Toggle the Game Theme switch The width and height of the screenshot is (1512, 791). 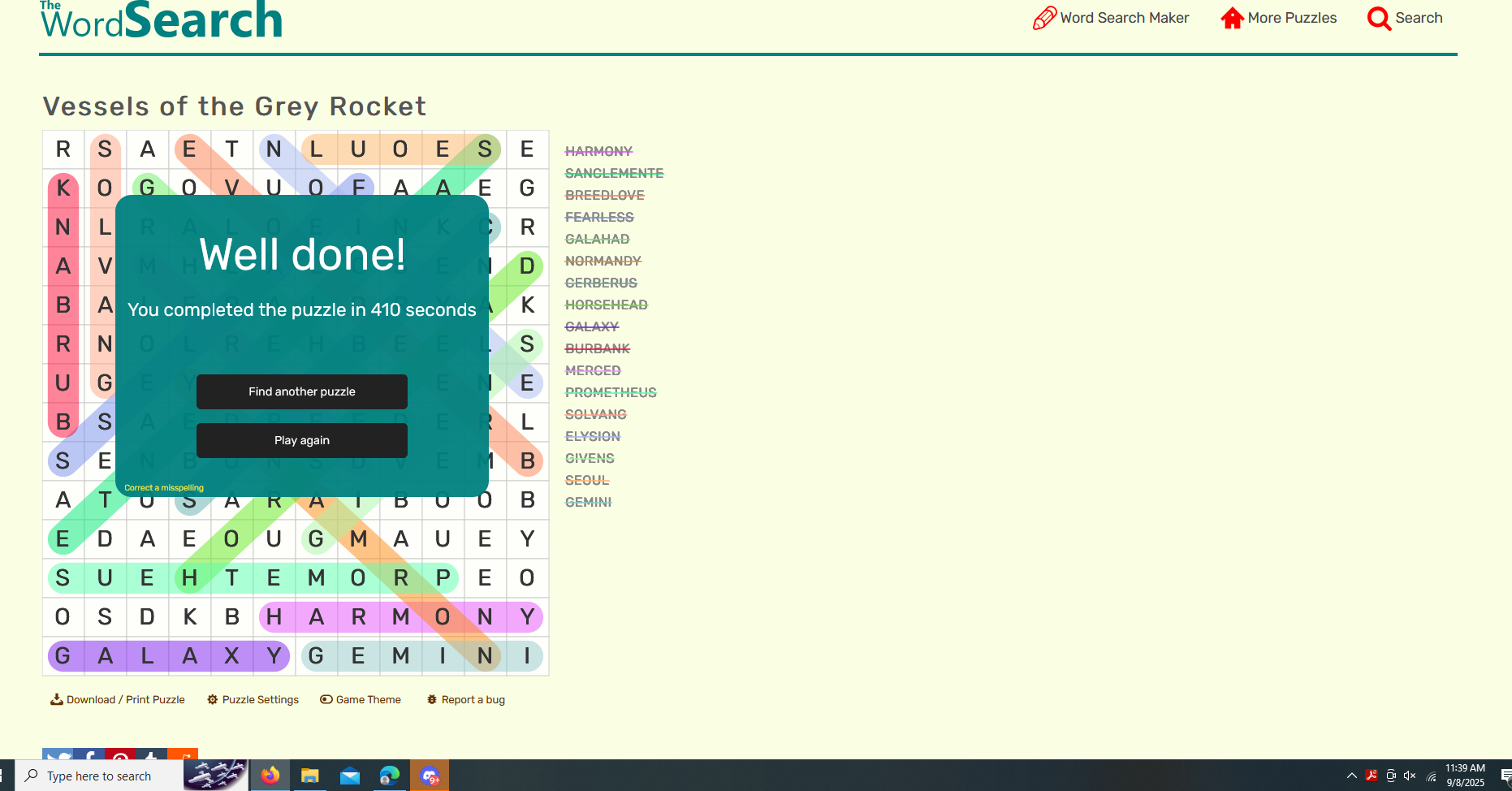(326, 699)
